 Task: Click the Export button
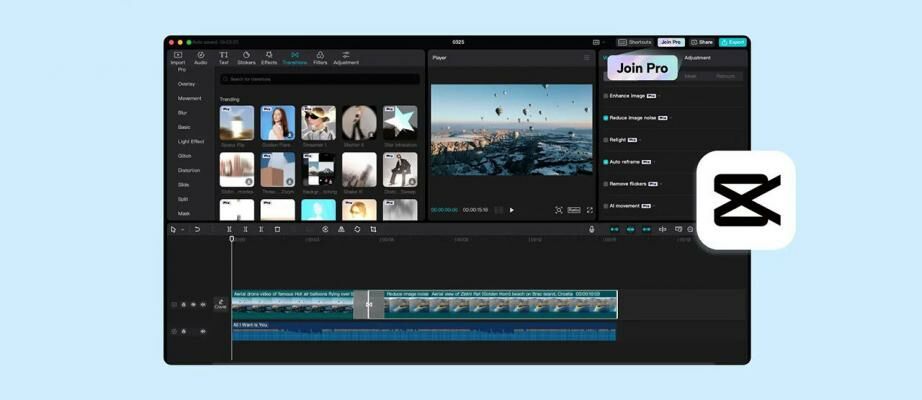[x=733, y=42]
